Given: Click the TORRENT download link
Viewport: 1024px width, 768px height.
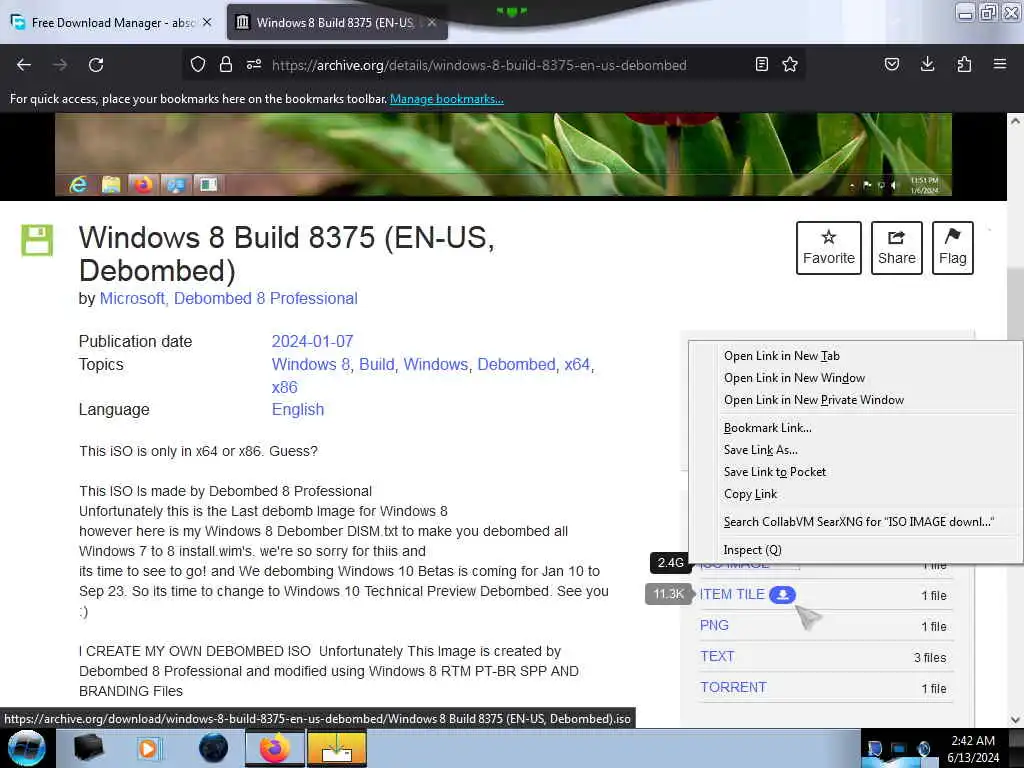Looking at the screenshot, I should point(733,687).
